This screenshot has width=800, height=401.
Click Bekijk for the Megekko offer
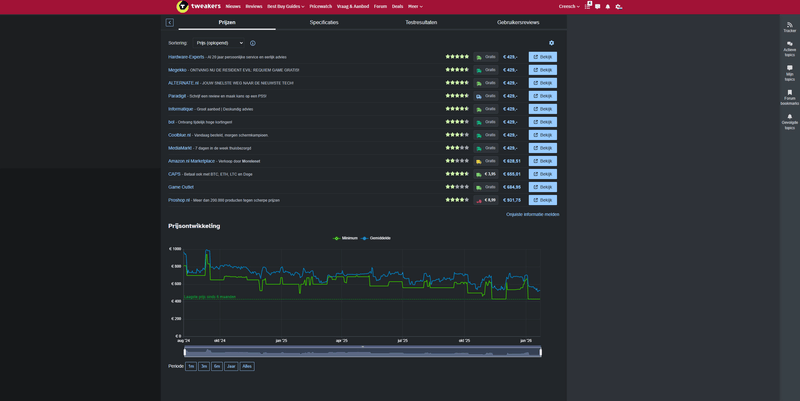pos(543,70)
